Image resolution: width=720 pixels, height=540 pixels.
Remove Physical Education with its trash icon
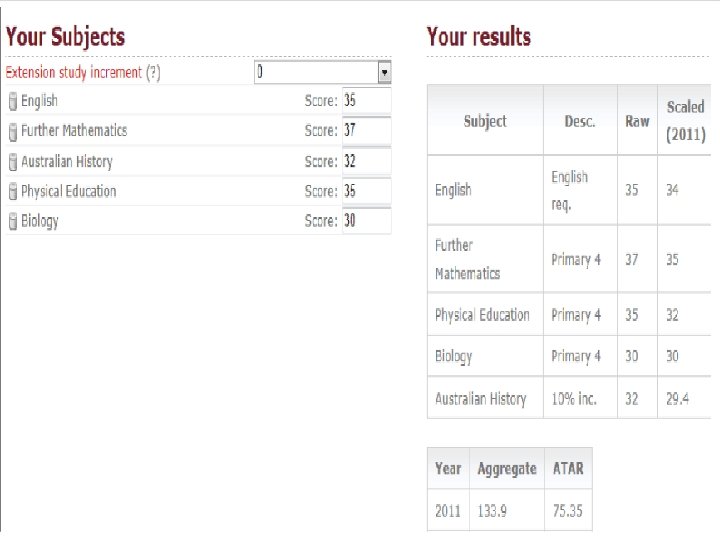pyautogui.click(x=12, y=192)
